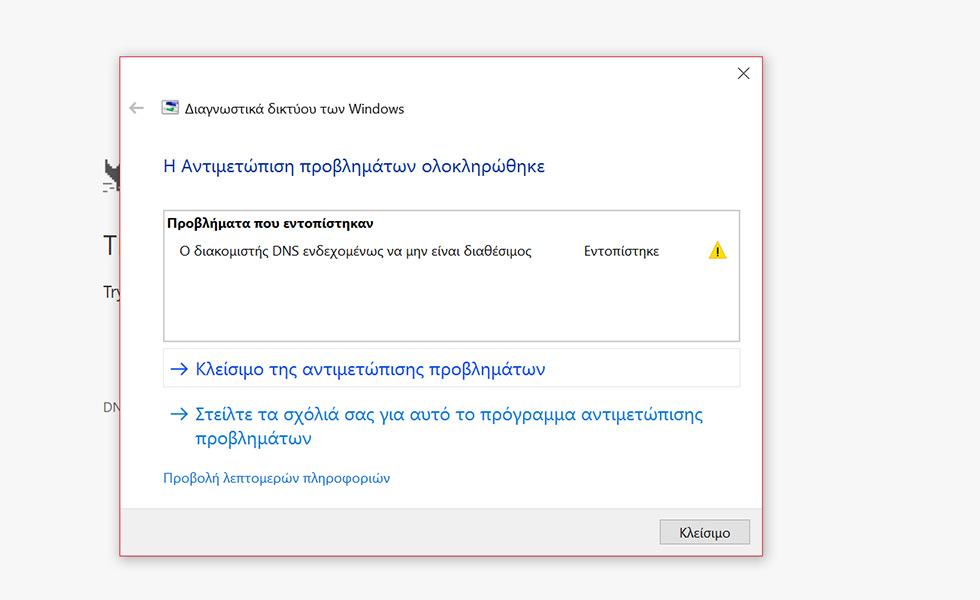Click the back arrow in the dialog header

(136, 108)
